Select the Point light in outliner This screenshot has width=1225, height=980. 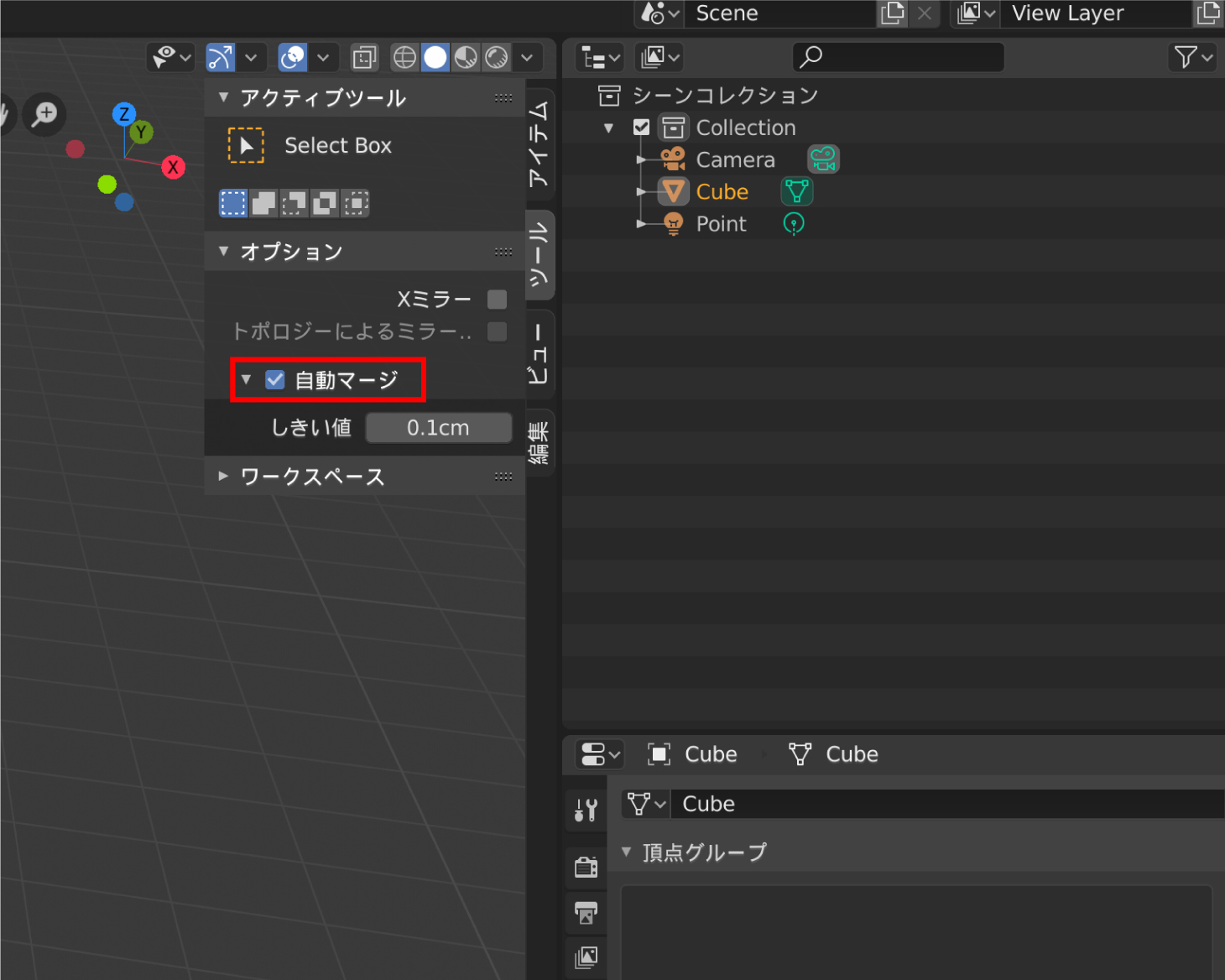click(x=721, y=224)
